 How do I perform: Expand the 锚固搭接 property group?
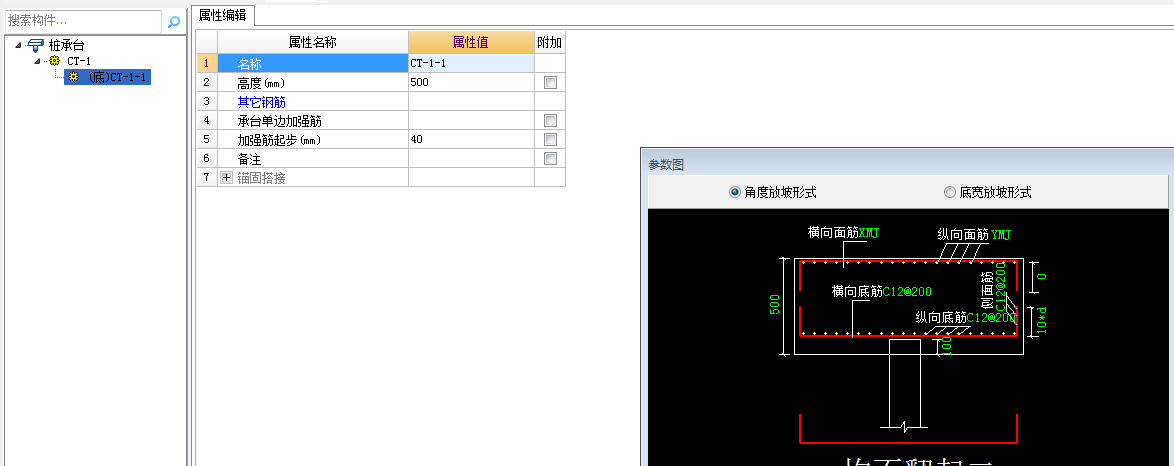click(227, 178)
